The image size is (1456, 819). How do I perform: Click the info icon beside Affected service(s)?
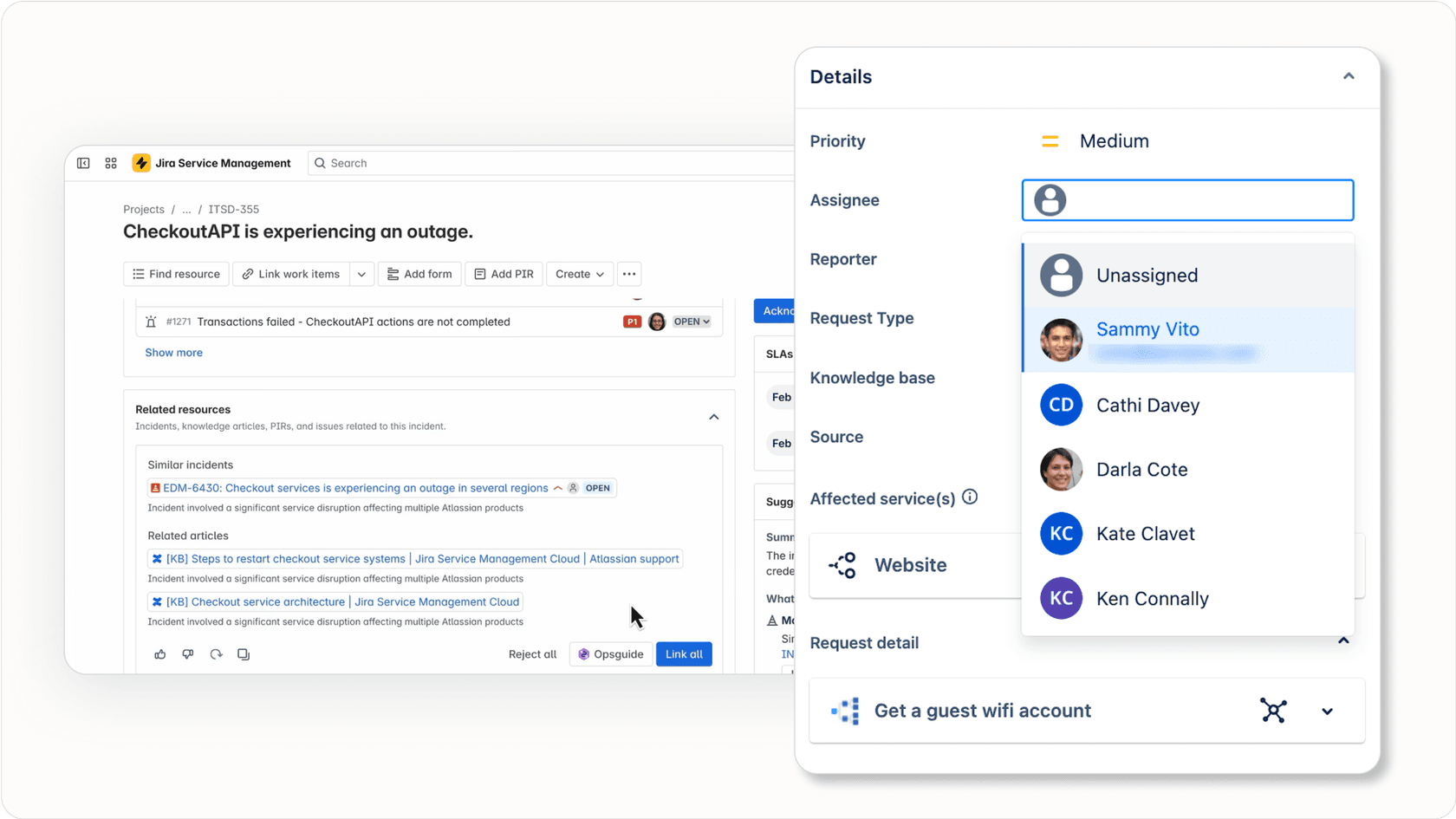[970, 497]
